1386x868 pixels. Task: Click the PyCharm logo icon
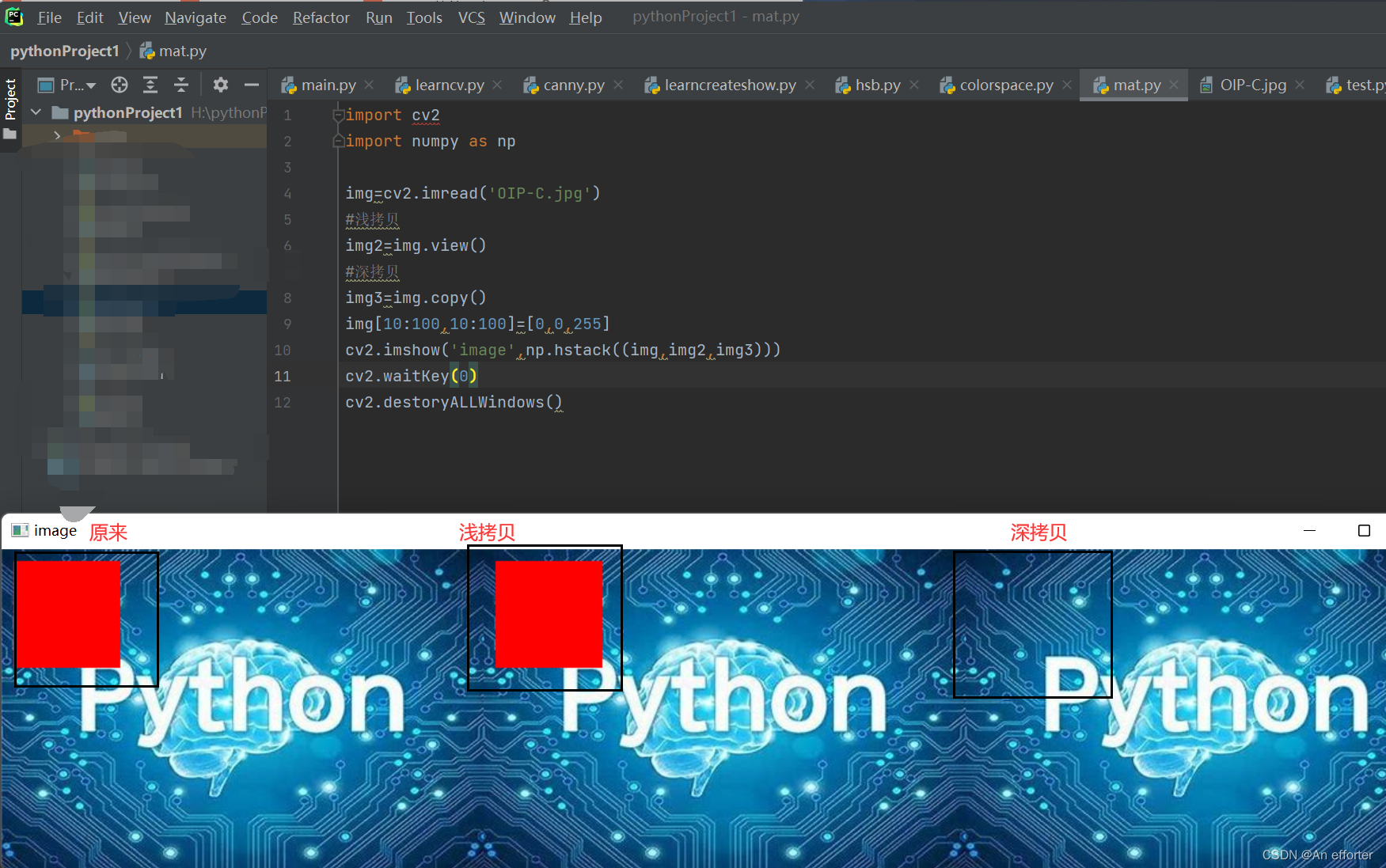[14, 17]
